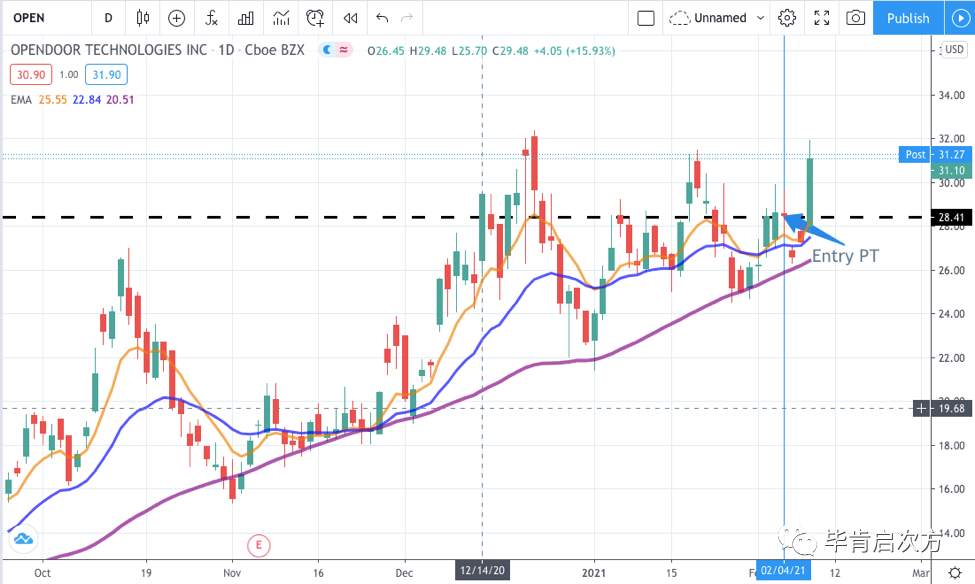This screenshot has height=584, width=975.
Task: Click the +4.05 (+15.93%) change value
Action: [575, 51]
